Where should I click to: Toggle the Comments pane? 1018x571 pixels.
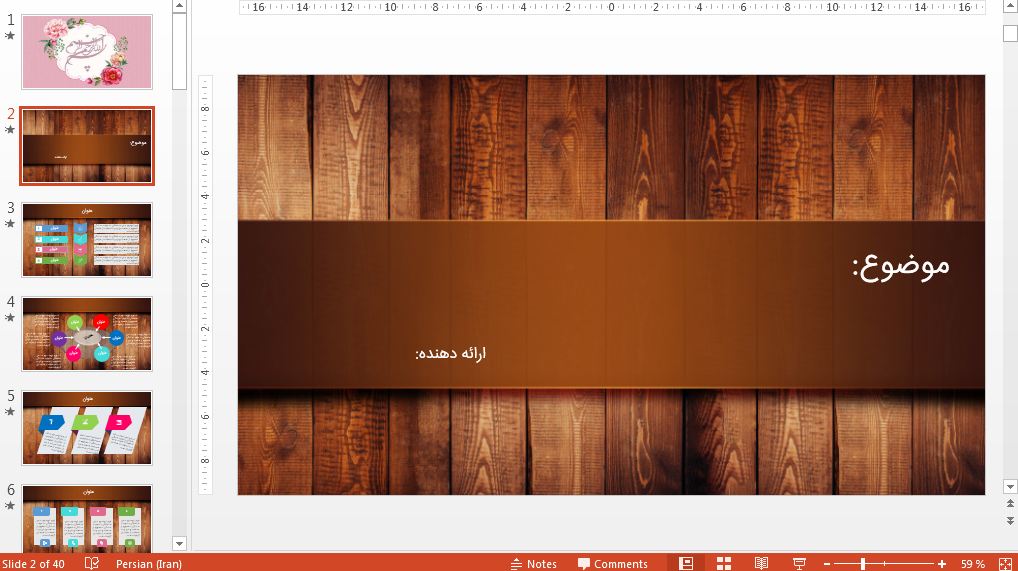tap(612, 563)
